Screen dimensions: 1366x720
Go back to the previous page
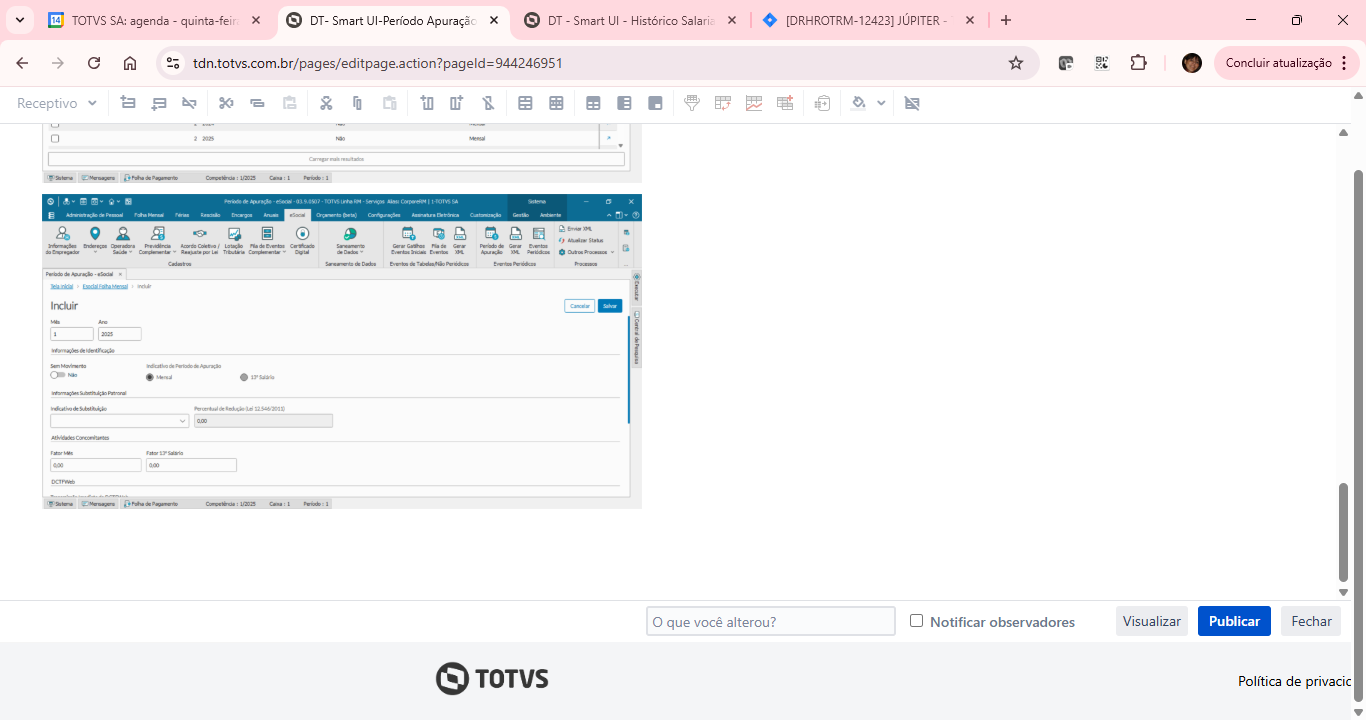tap(22, 63)
